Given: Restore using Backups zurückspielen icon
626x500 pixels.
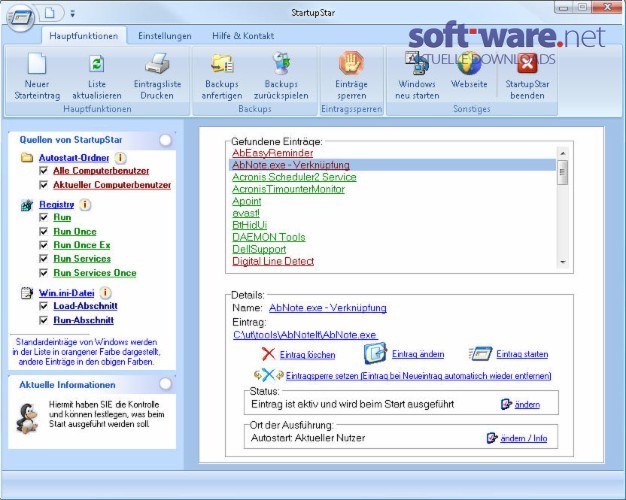Looking at the screenshot, I should 281,63.
